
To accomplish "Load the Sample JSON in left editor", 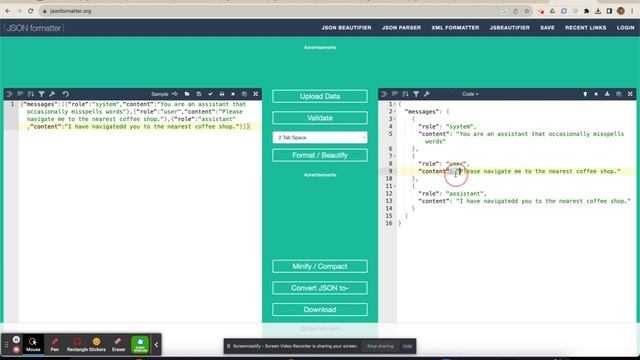I will pos(160,94).
